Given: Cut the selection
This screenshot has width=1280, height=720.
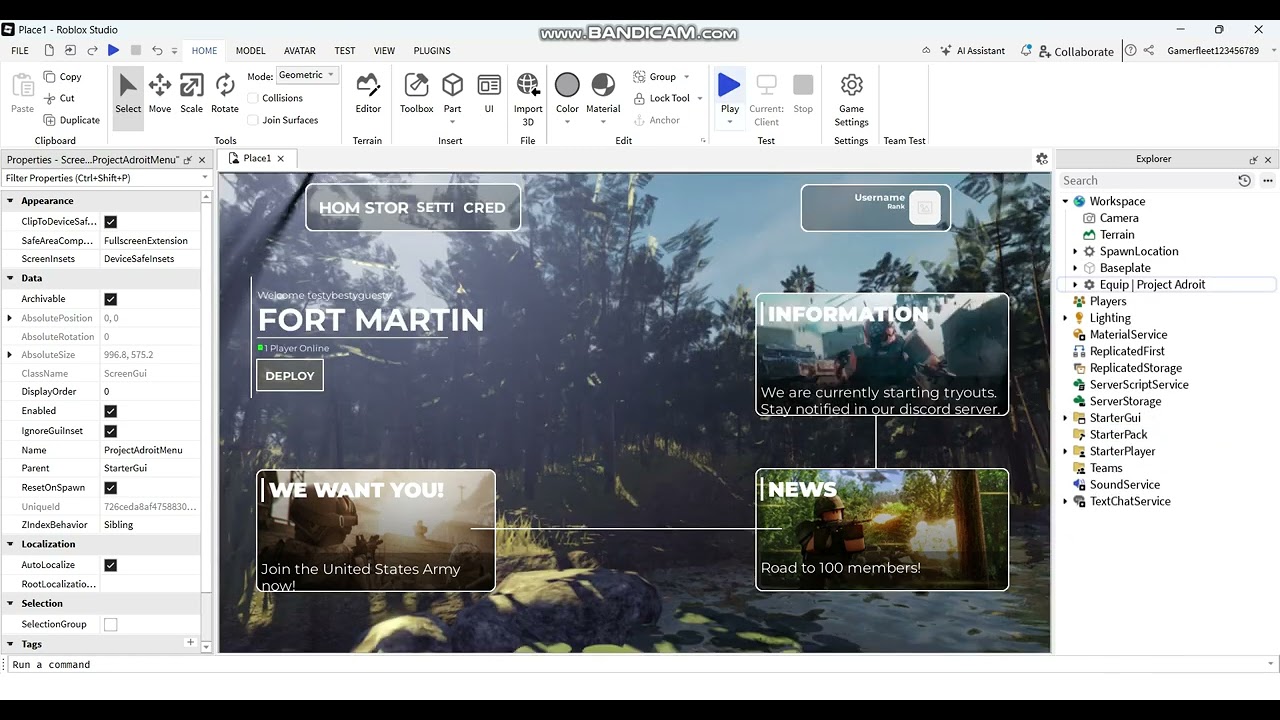Looking at the screenshot, I should coord(59,98).
